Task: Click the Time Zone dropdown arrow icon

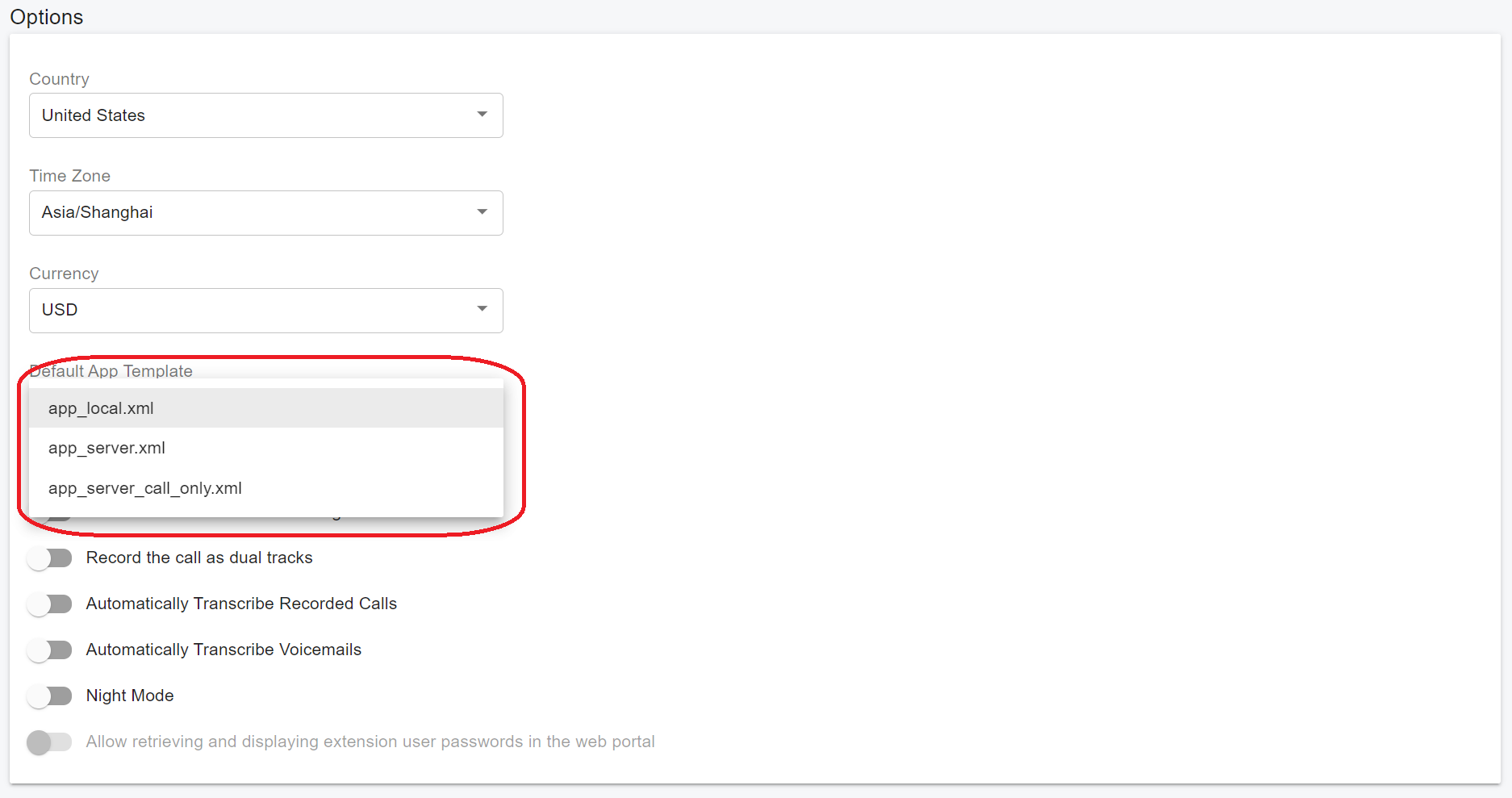Action: pyautogui.click(x=482, y=212)
